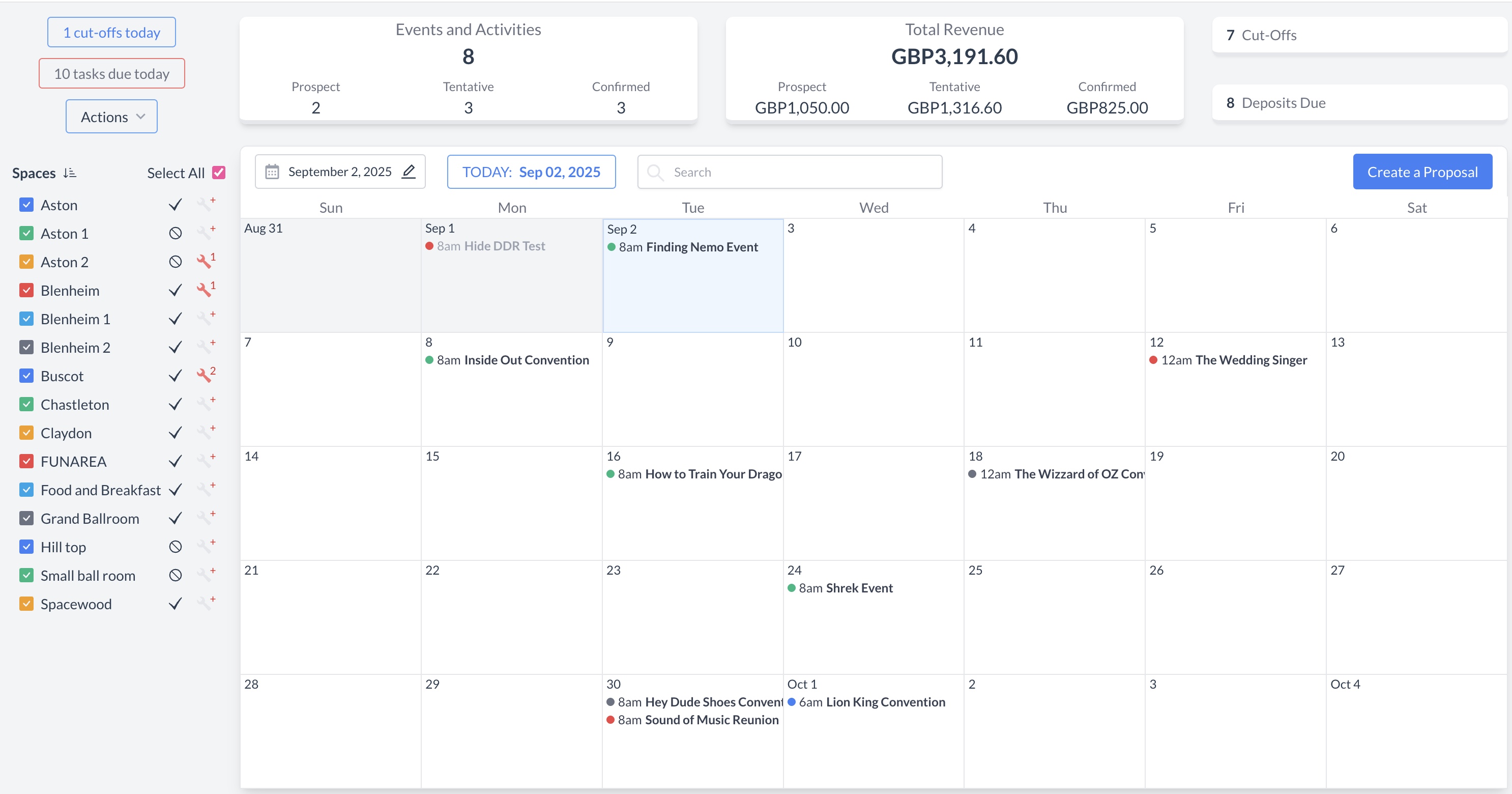
Task: Click the Search input field
Action: coord(798,172)
